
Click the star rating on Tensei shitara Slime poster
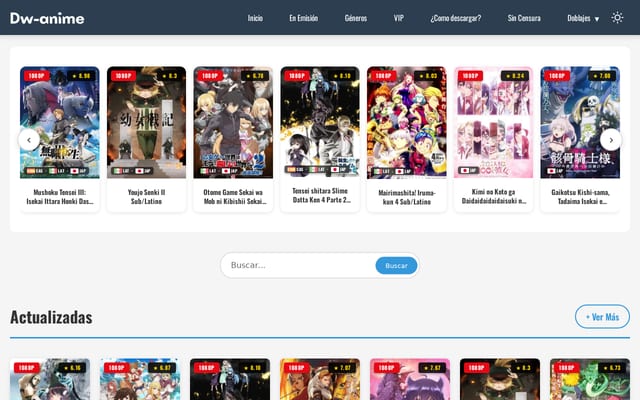(x=342, y=76)
